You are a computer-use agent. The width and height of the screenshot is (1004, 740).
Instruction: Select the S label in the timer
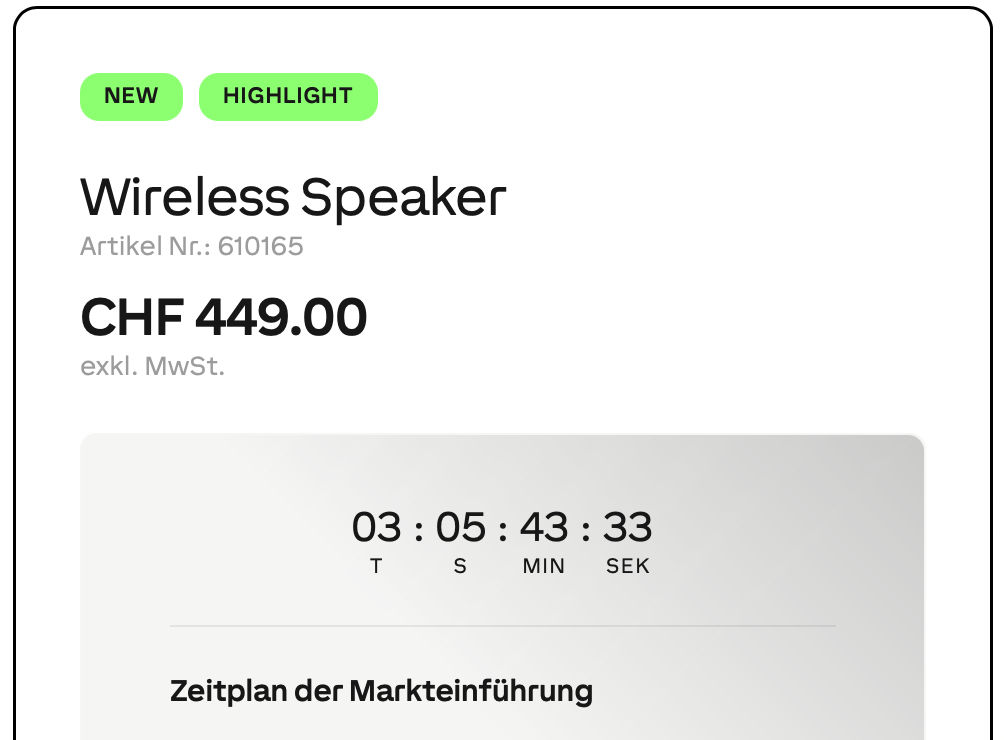[x=459, y=566]
